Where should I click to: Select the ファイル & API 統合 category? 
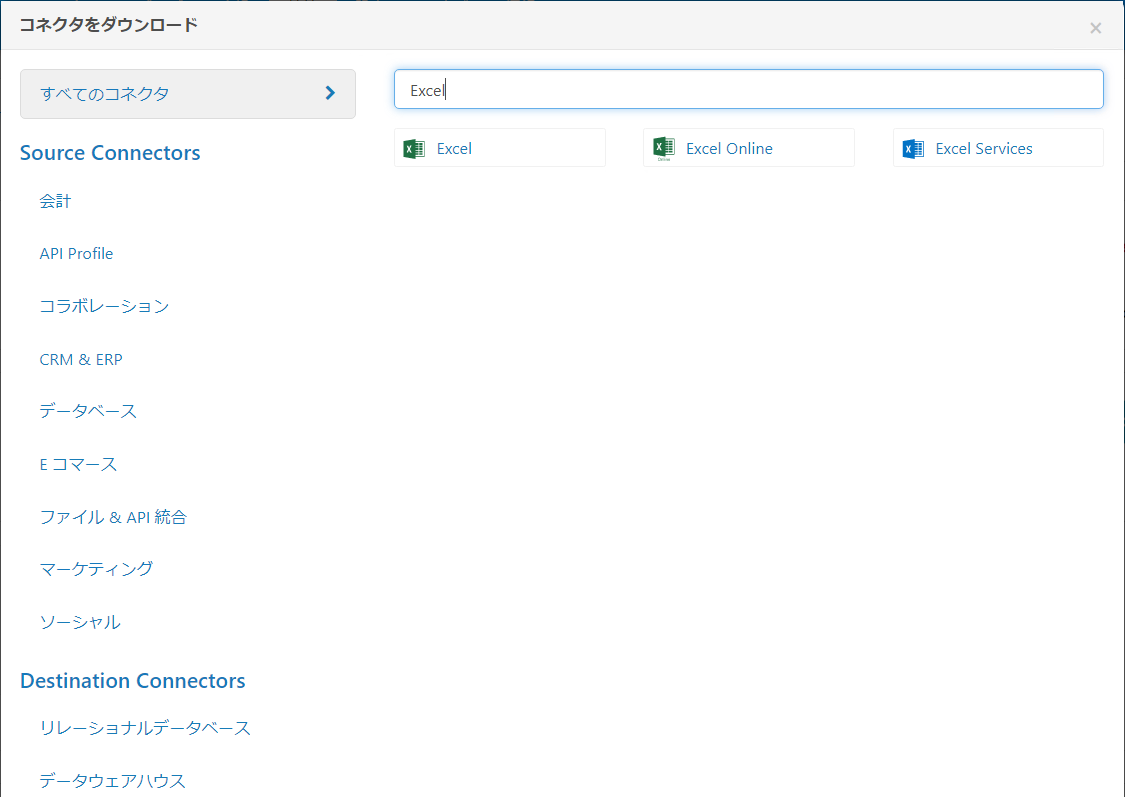pos(113,517)
